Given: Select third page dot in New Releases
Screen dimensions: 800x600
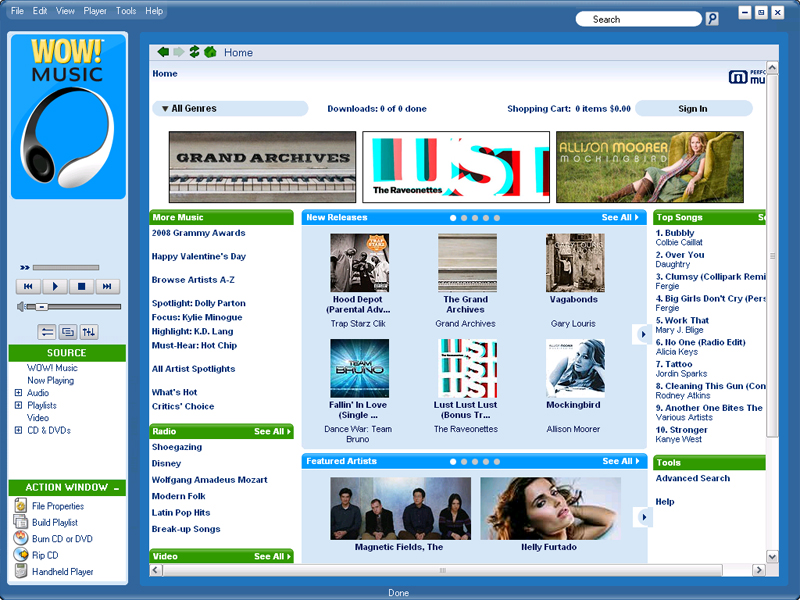Looking at the screenshot, I should [x=475, y=218].
